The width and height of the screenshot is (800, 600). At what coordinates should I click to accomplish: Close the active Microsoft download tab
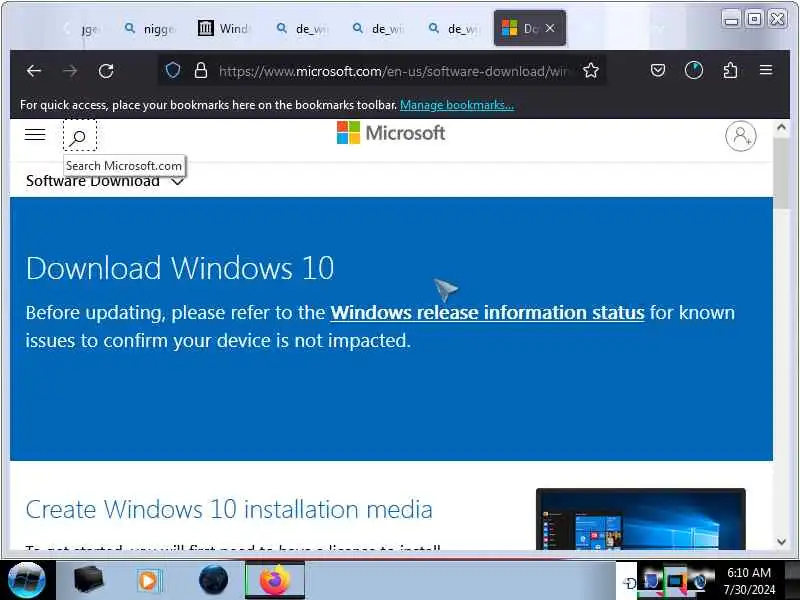pyautogui.click(x=550, y=29)
